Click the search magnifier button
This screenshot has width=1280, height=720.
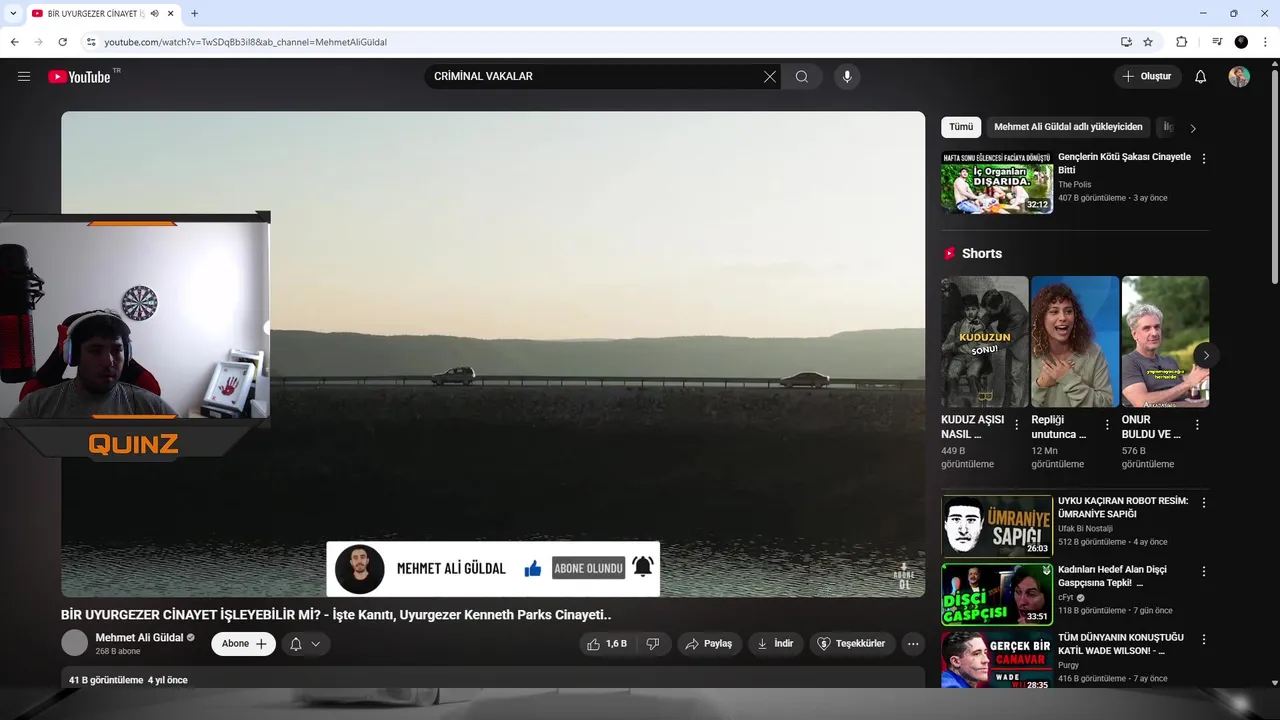click(802, 77)
